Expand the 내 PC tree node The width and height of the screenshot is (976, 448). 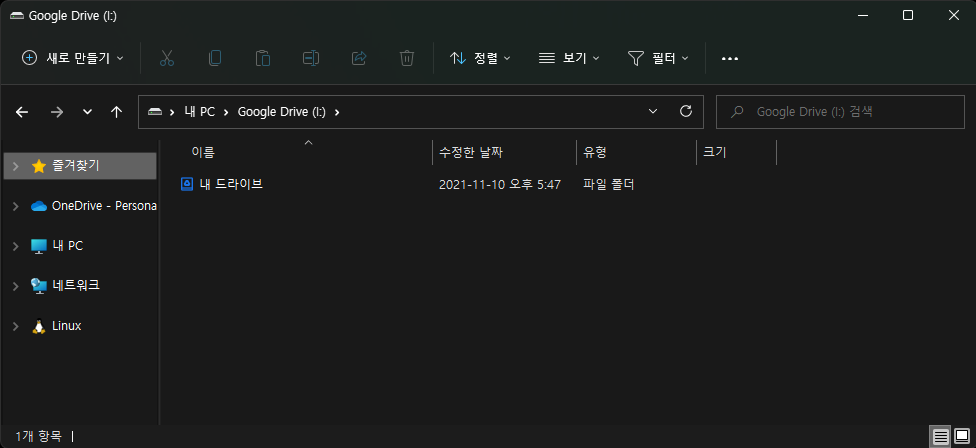coord(16,246)
